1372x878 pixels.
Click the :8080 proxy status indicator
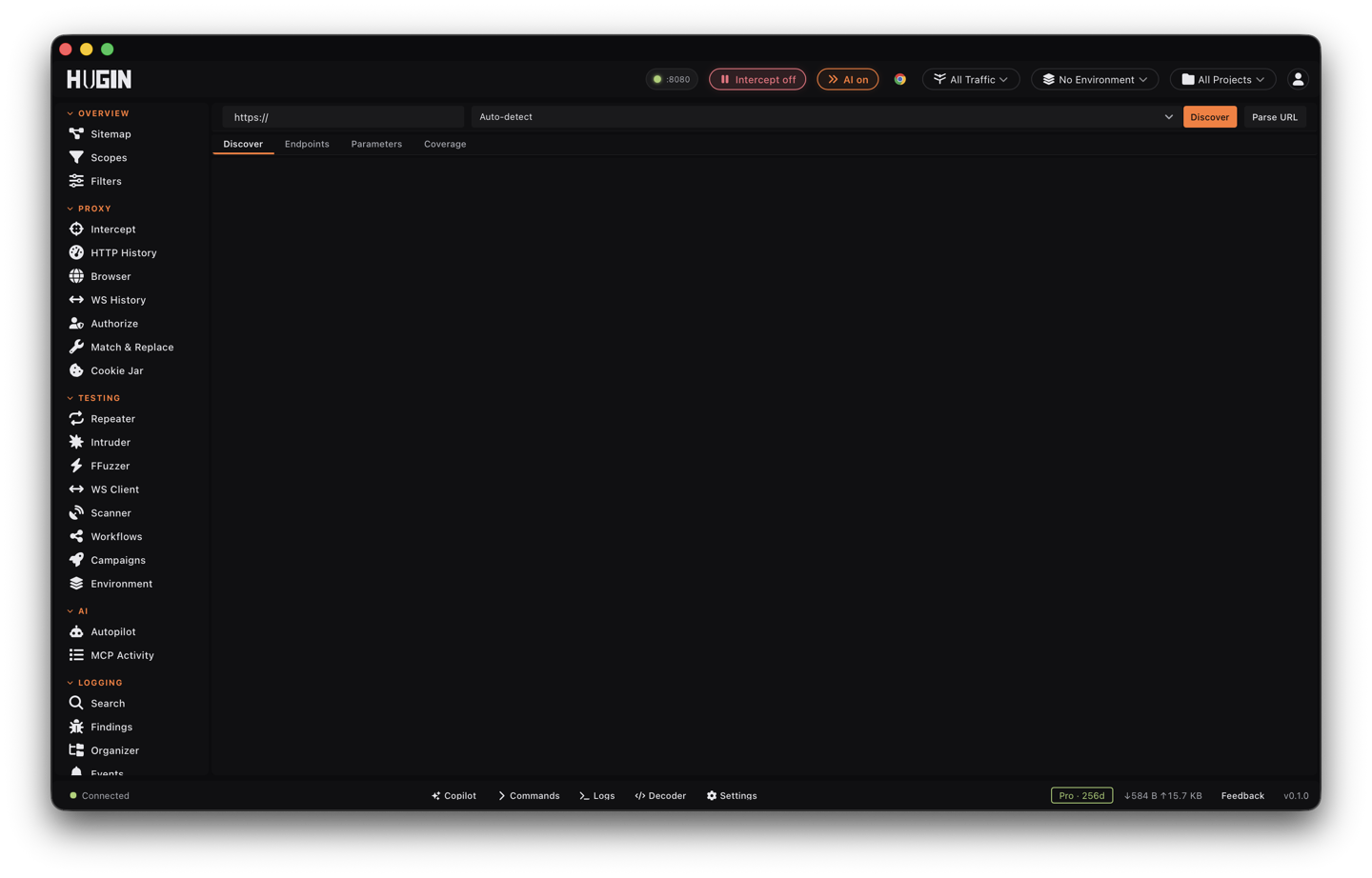click(x=672, y=79)
